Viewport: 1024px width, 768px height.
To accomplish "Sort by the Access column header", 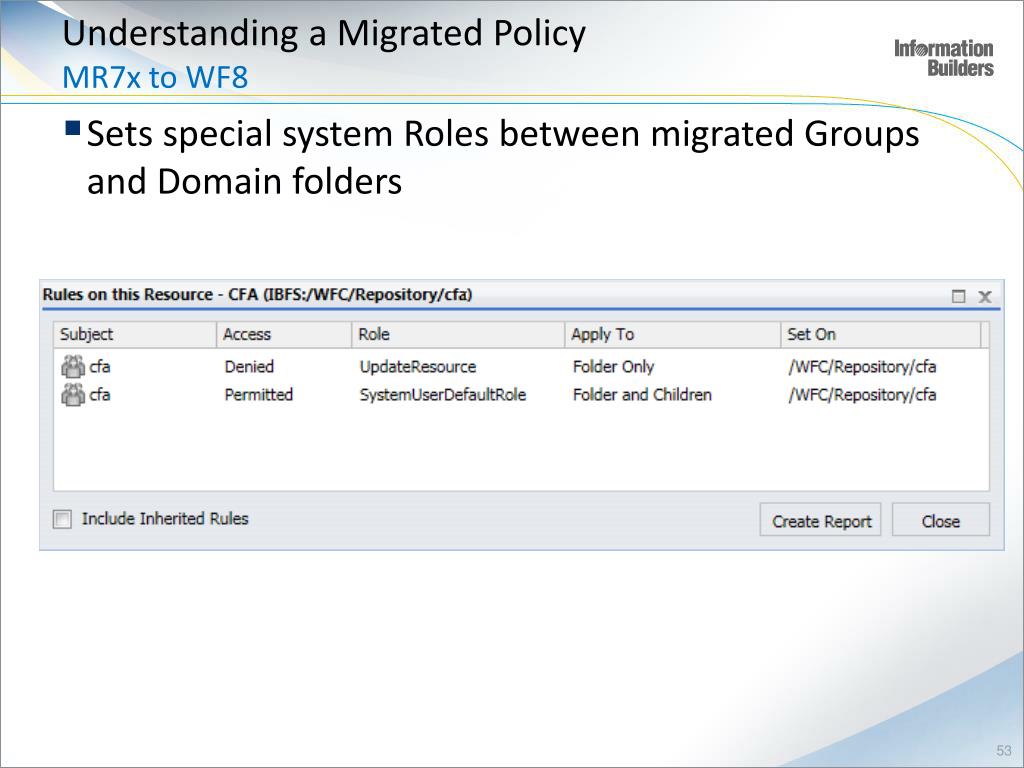I will tap(284, 334).
